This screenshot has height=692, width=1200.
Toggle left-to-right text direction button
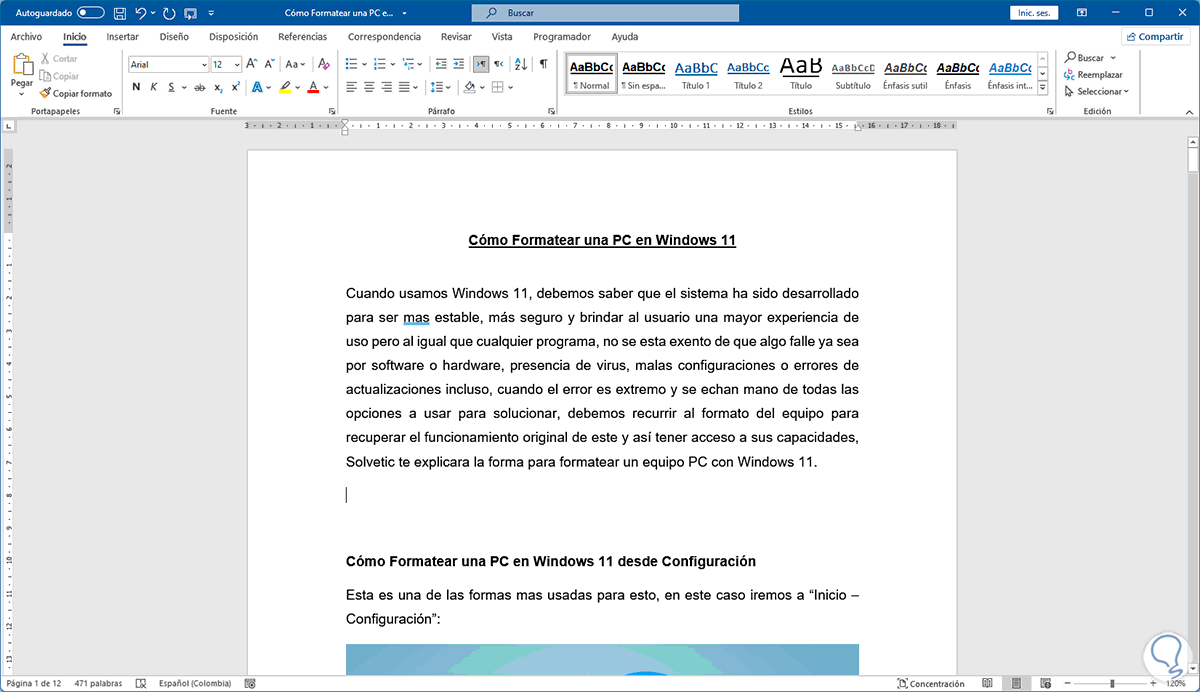click(x=481, y=64)
